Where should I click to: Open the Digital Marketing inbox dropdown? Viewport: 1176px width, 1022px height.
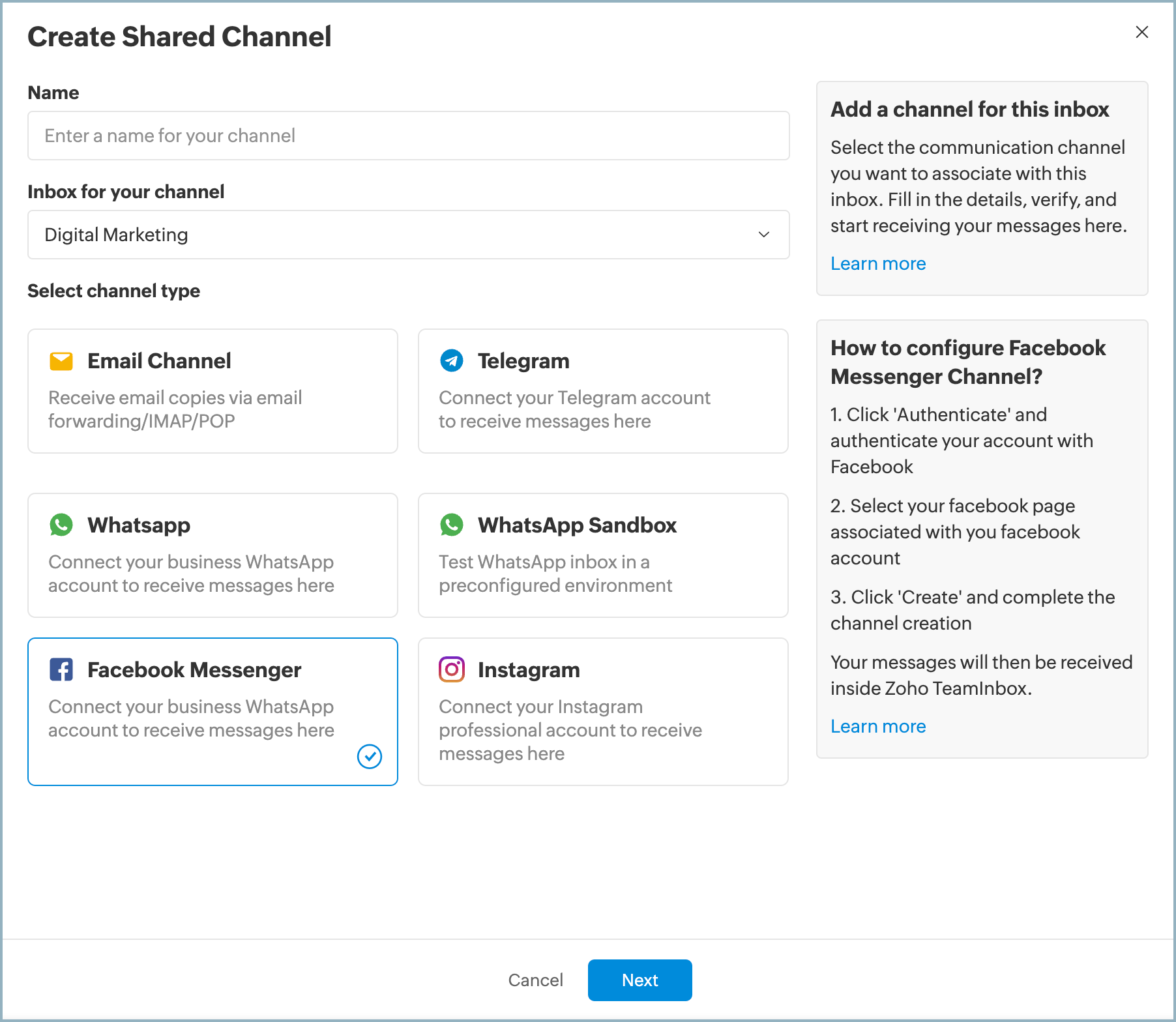coord(409,235)
